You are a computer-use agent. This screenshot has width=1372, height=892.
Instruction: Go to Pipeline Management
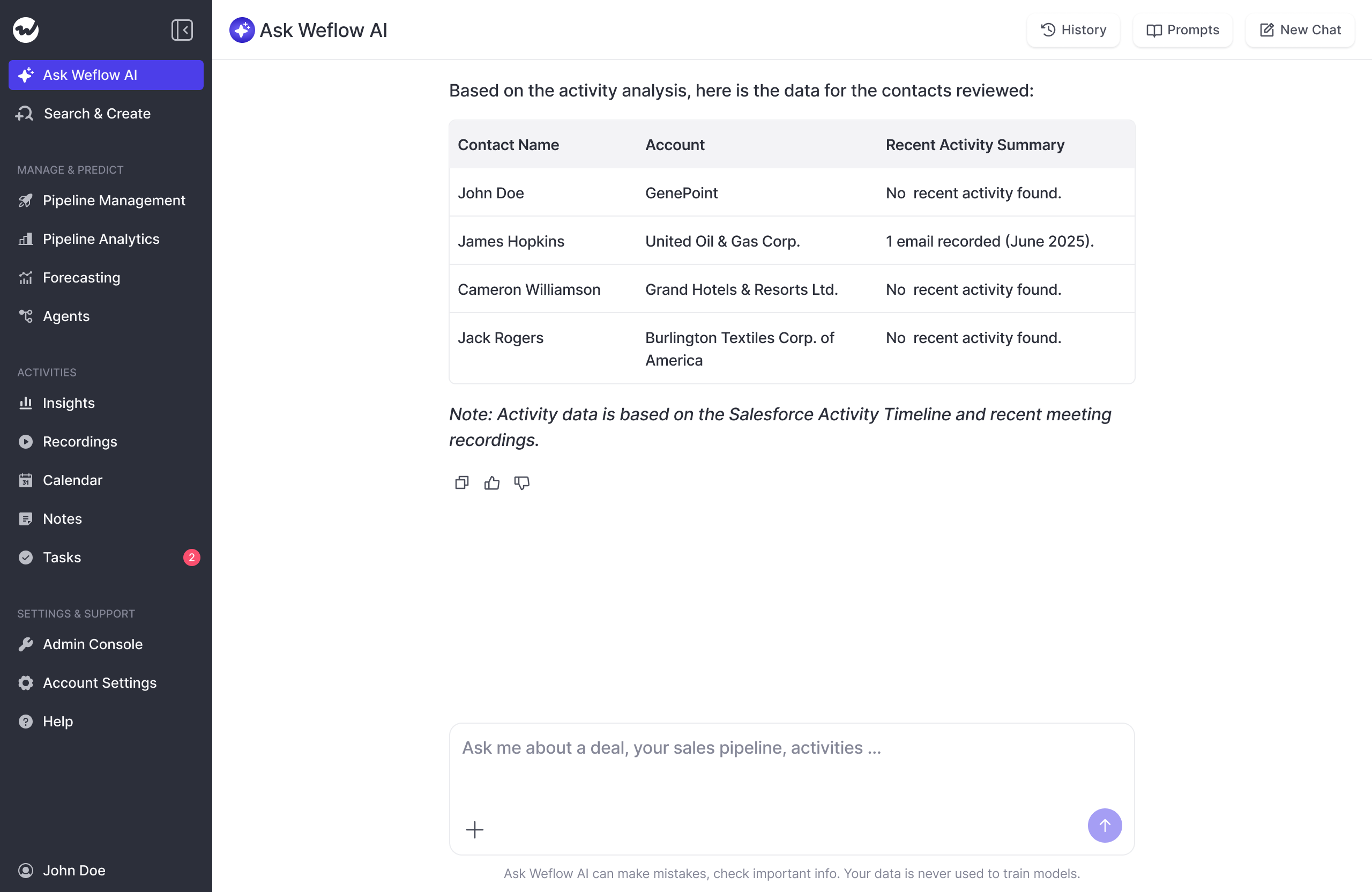coord(106,200)
